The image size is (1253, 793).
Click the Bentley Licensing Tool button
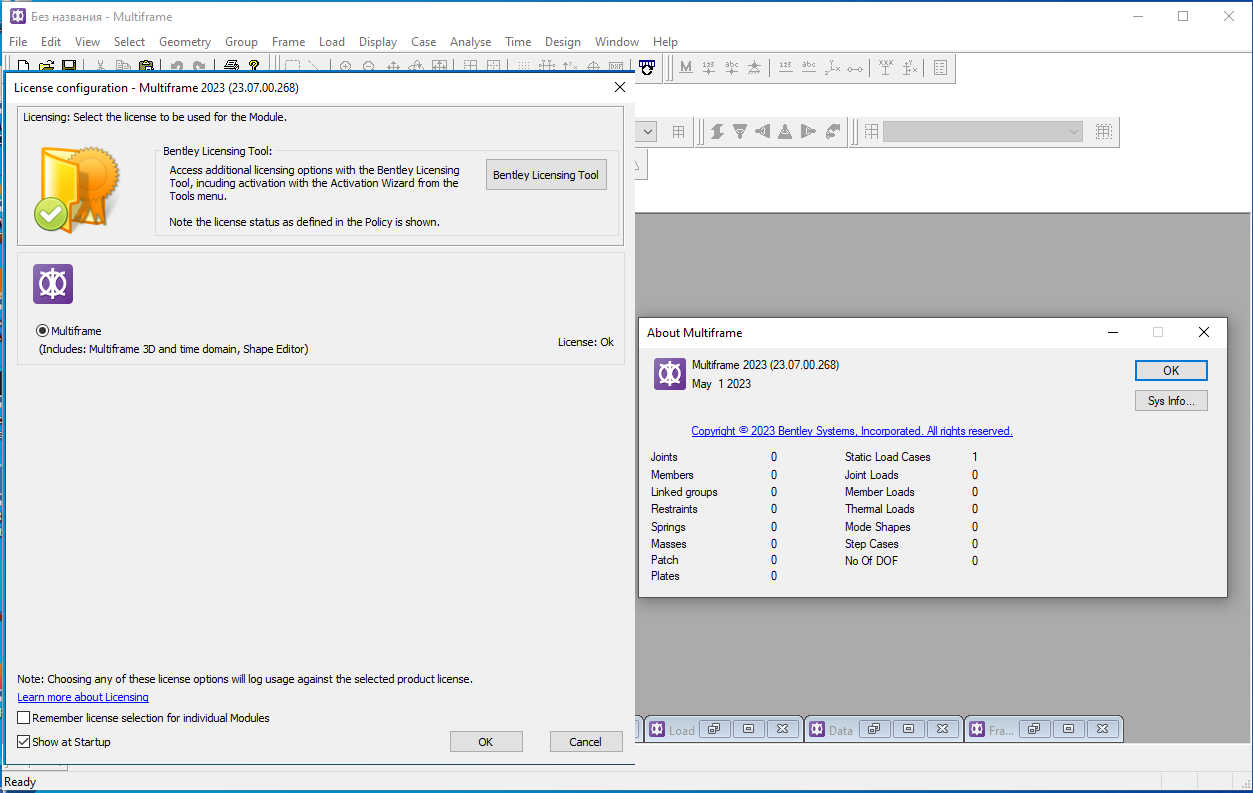(x=546, y=175)
